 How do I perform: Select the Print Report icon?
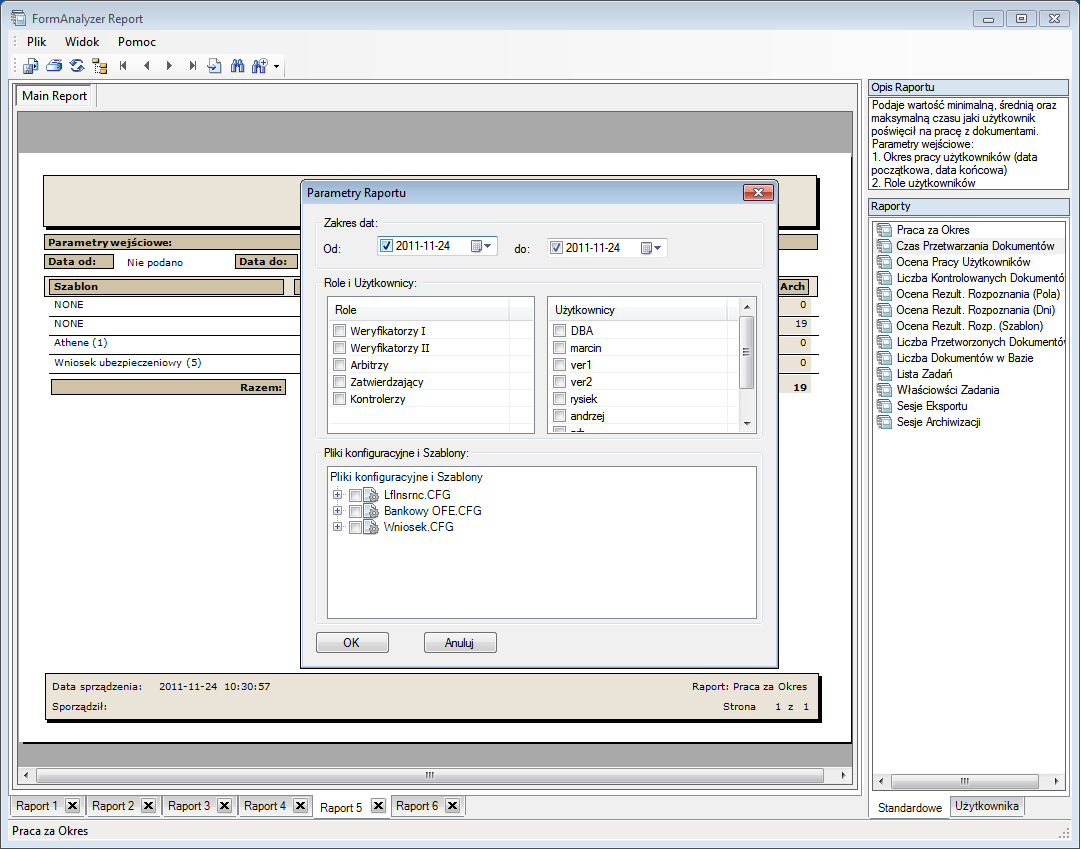54,66
